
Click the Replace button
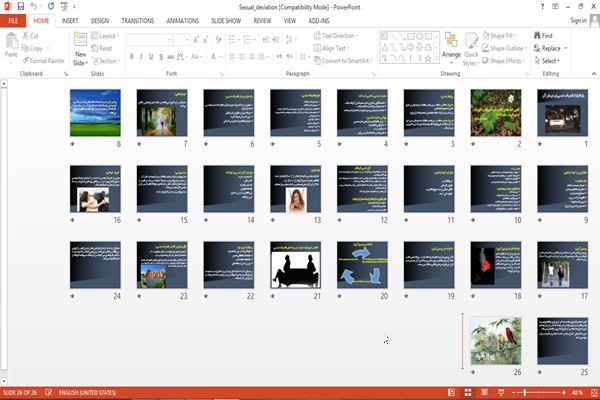pyautogui.click(x=551, y=48)
